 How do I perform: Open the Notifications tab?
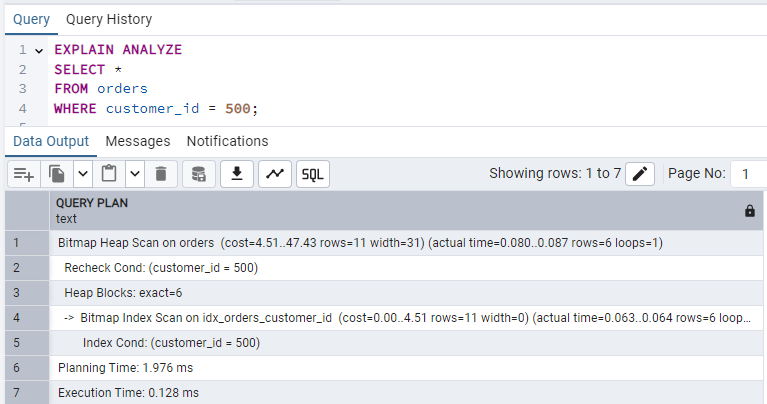coord(227,141)
